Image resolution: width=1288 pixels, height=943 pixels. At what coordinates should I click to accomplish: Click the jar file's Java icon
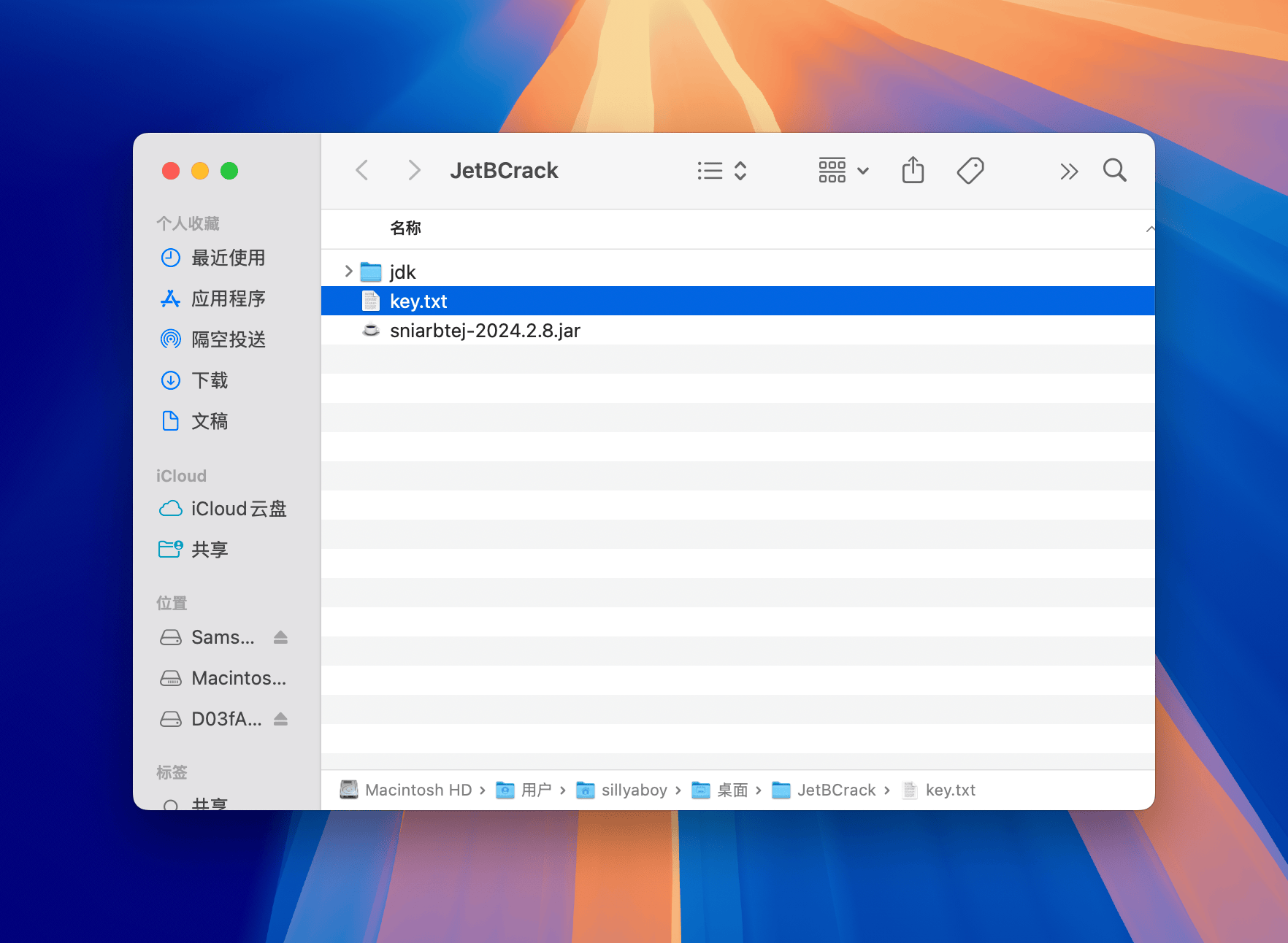pyautogui.click(x=371, y=330)
